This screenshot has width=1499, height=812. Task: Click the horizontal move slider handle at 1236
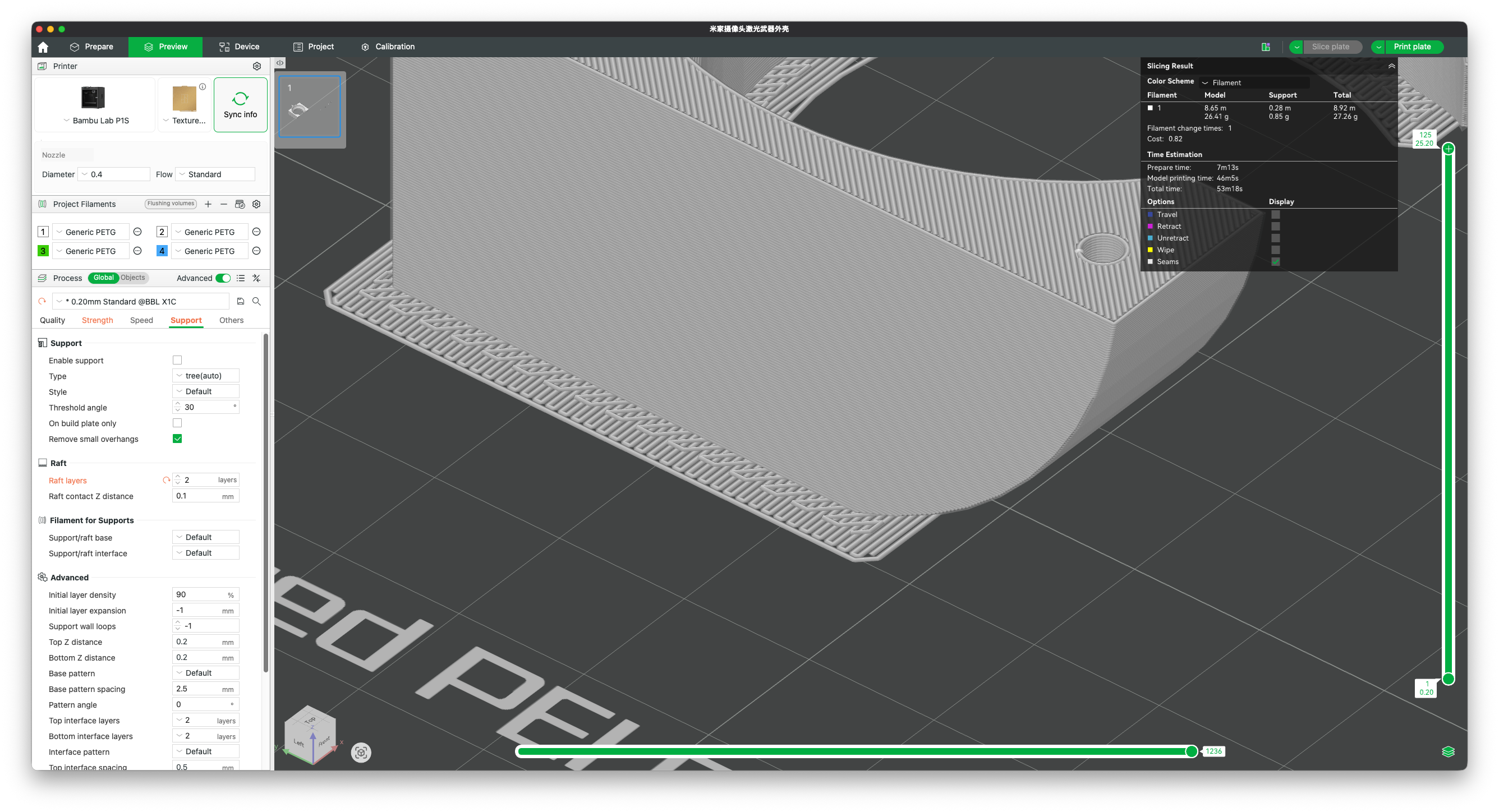[1191, 751]
